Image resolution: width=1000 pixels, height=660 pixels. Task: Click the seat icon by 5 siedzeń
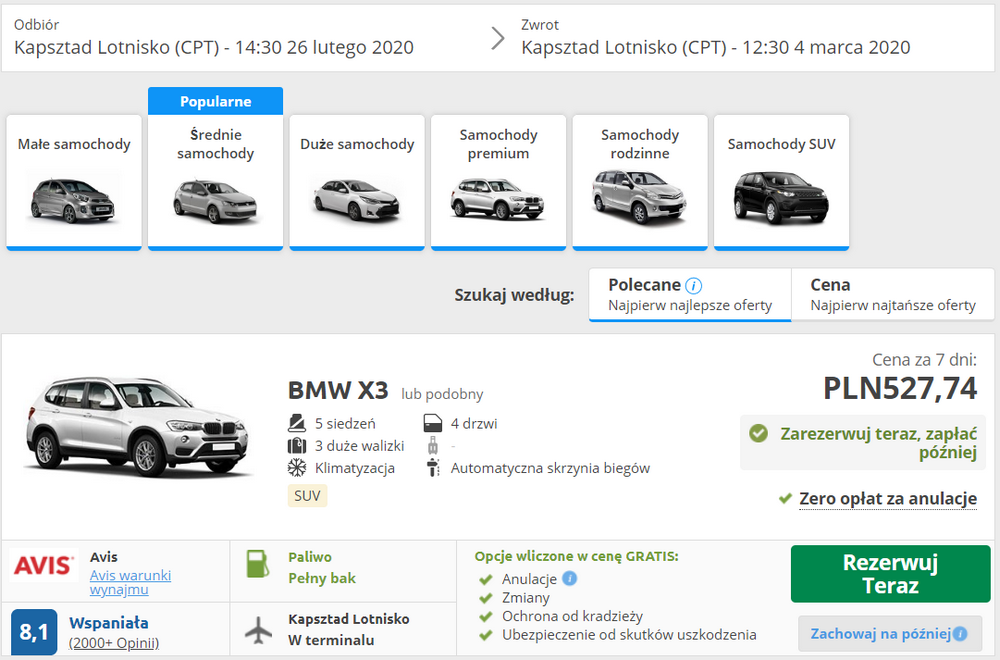pyautogui.click(x=297, y=423)
